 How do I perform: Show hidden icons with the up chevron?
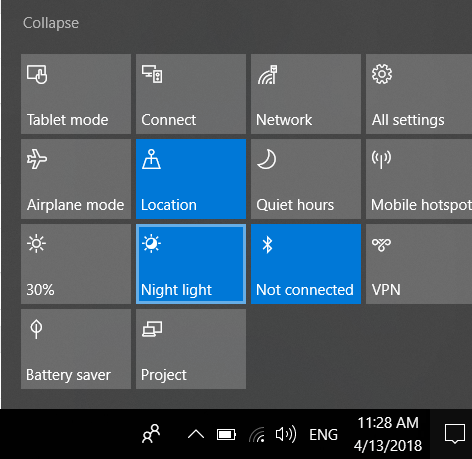[196, 434]
